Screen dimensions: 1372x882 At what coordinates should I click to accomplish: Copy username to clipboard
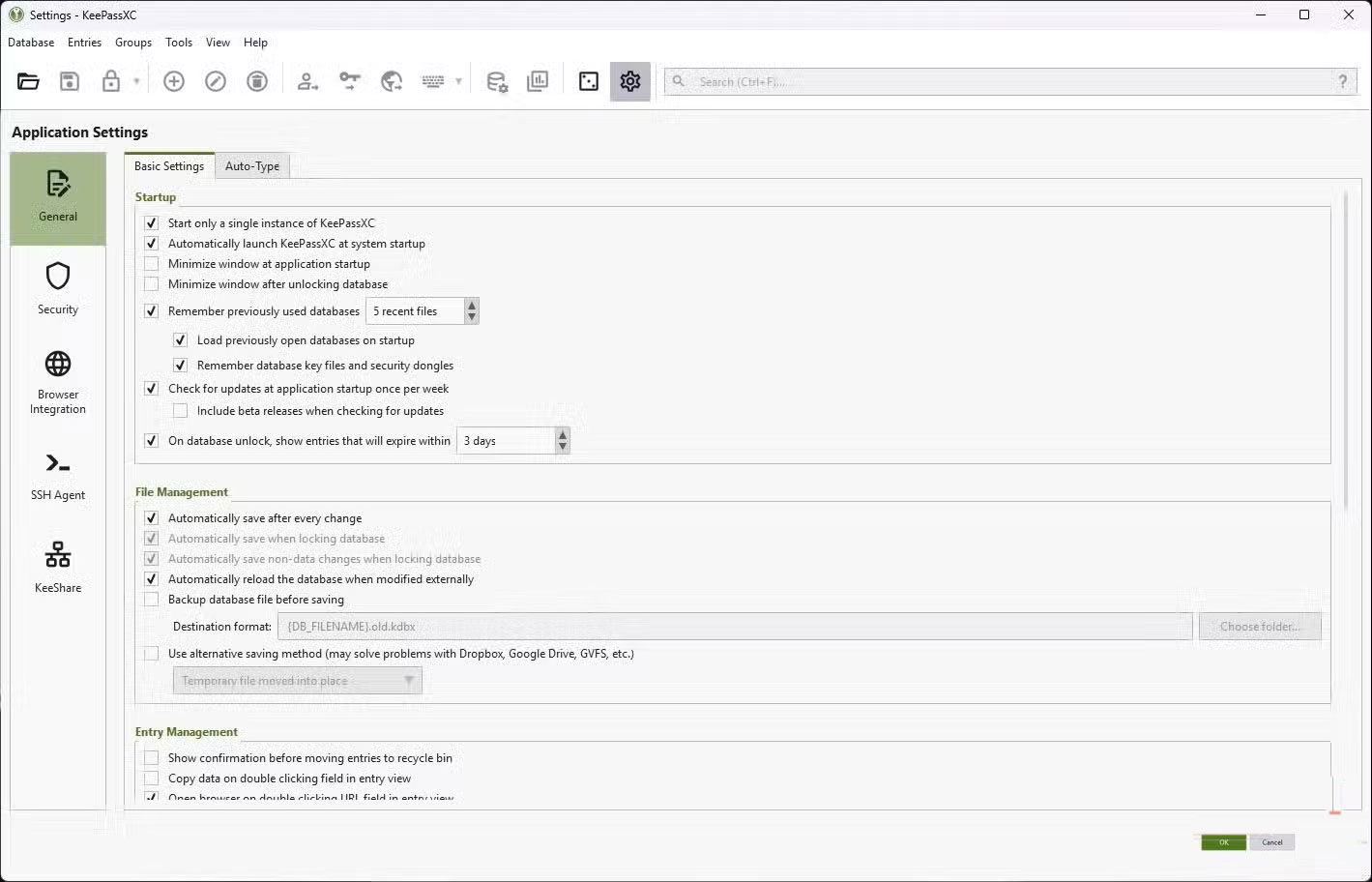click(x=307, y=80)
